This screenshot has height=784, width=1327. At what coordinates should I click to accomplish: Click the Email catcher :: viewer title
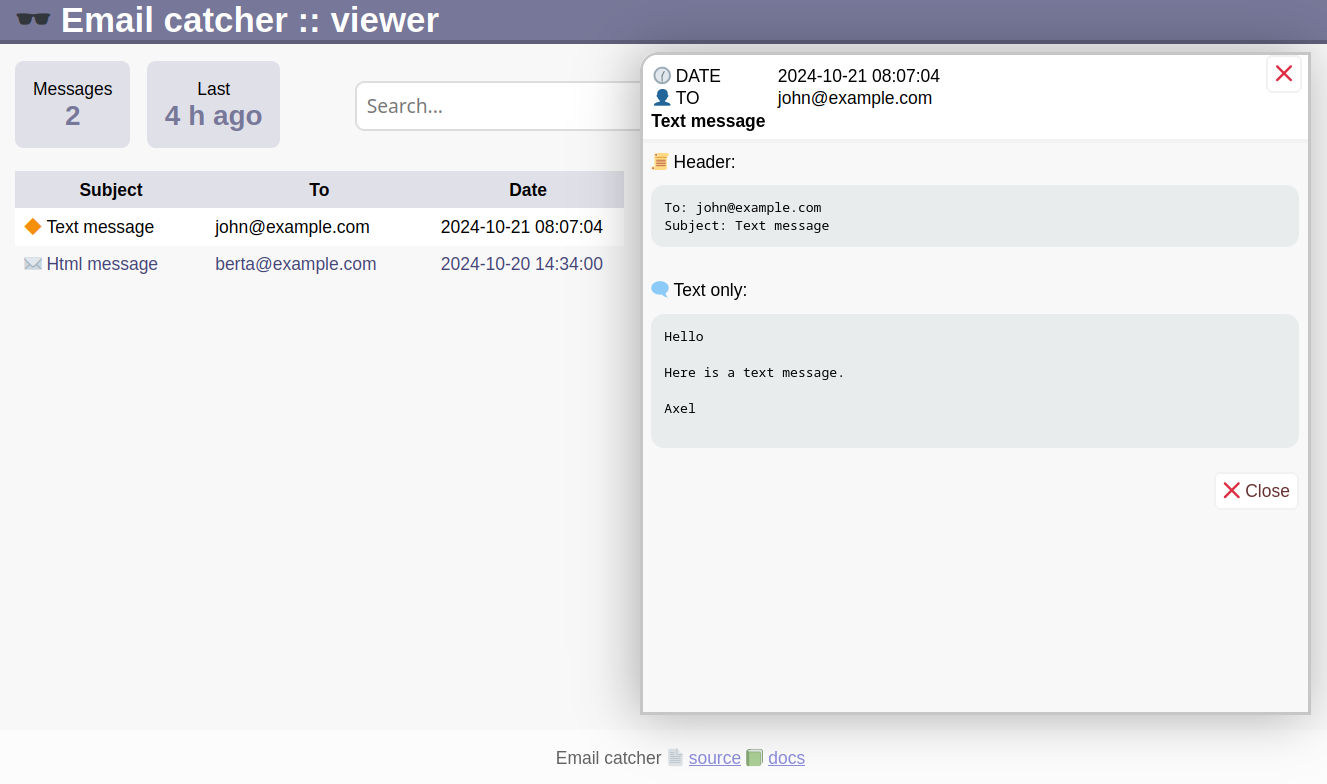(250, 20)
